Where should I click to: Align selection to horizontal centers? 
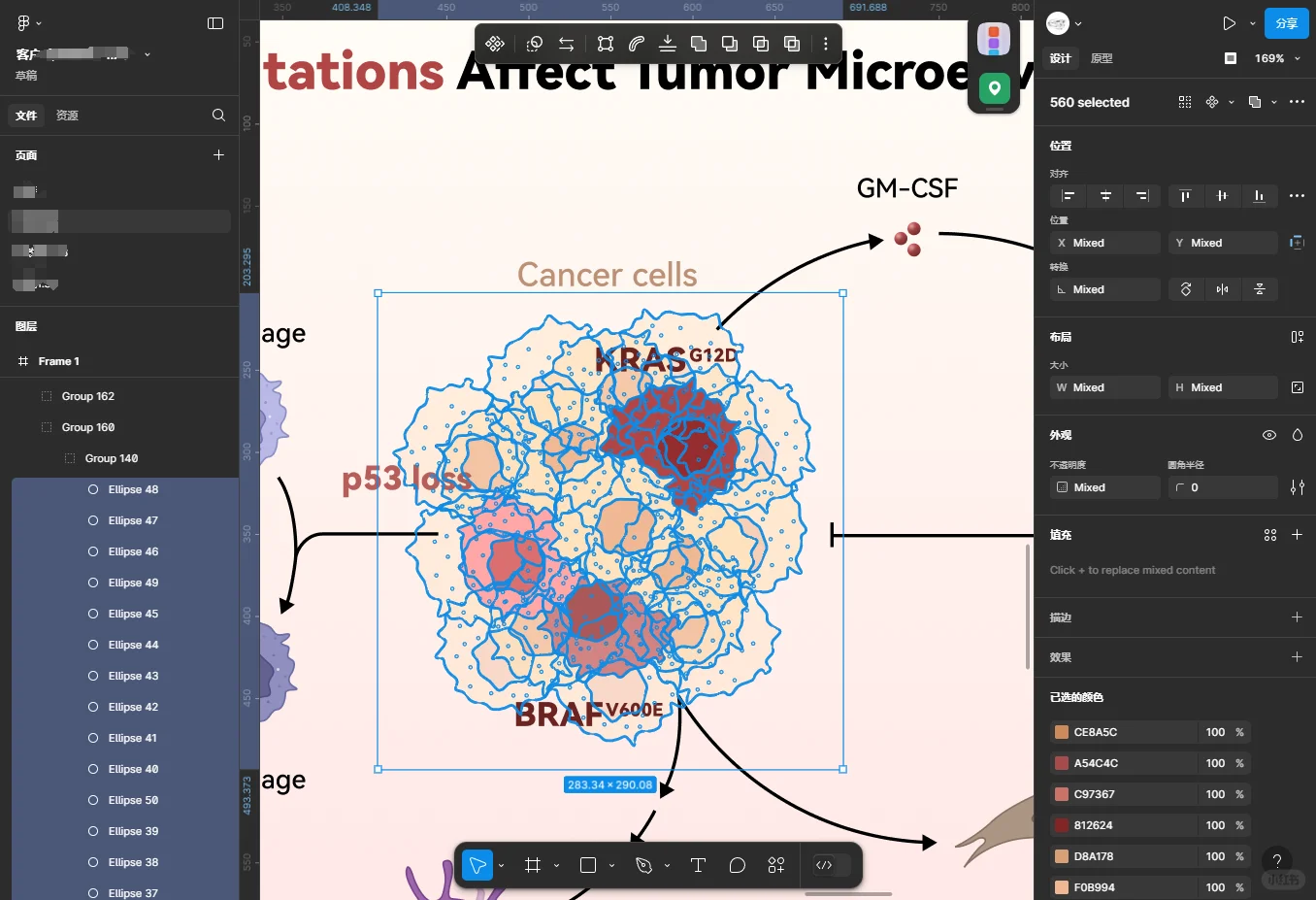(x=1105, y=196)
